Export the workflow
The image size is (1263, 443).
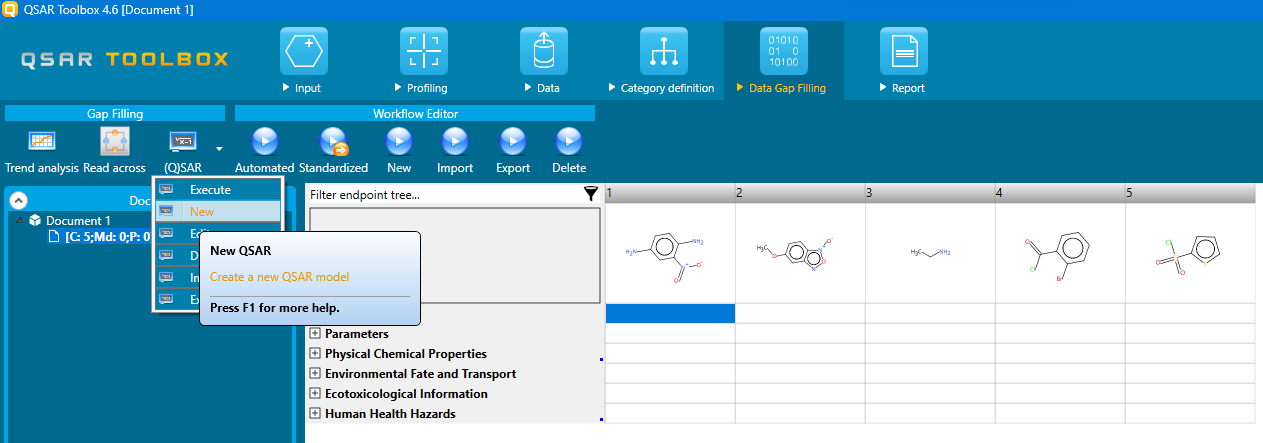(513, 151)
